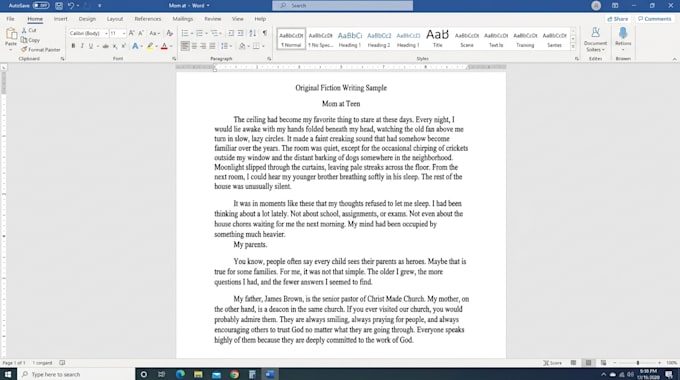Click the zoom slider handle in status bar
This screenshot has height=380, width=680.
(638, 363)
